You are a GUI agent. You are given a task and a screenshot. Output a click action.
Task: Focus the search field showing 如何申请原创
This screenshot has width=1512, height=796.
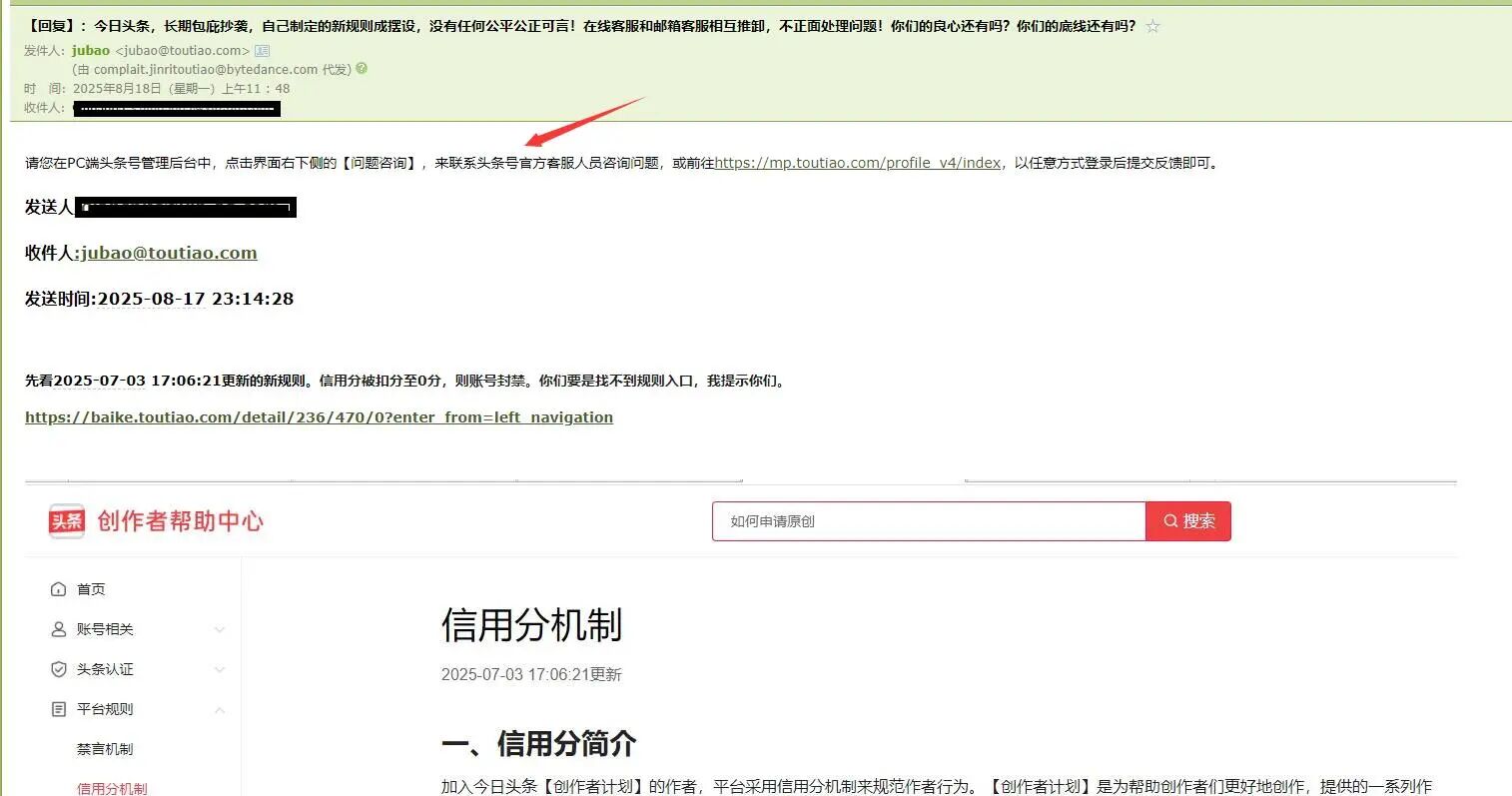(929, 521)
